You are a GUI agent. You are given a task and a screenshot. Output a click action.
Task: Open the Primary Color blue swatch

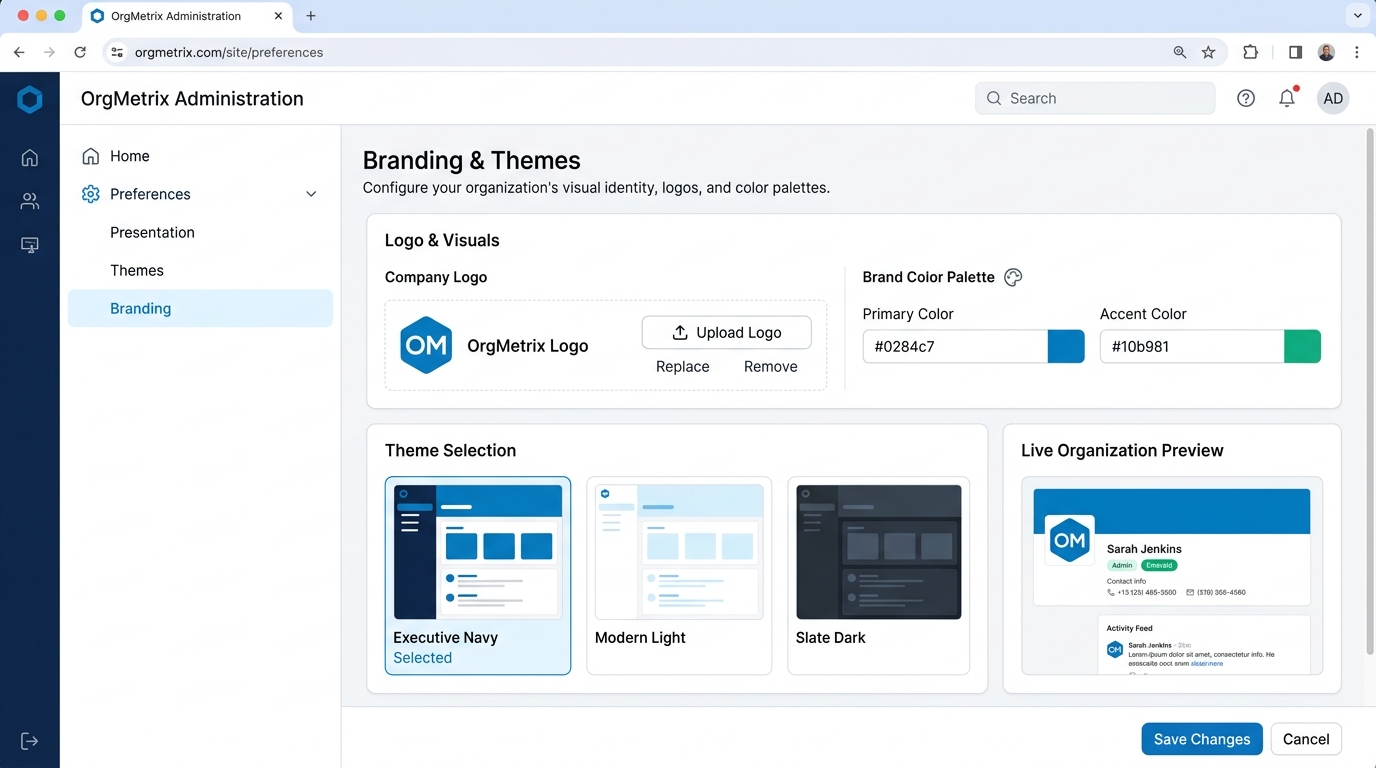[1066, 346]
